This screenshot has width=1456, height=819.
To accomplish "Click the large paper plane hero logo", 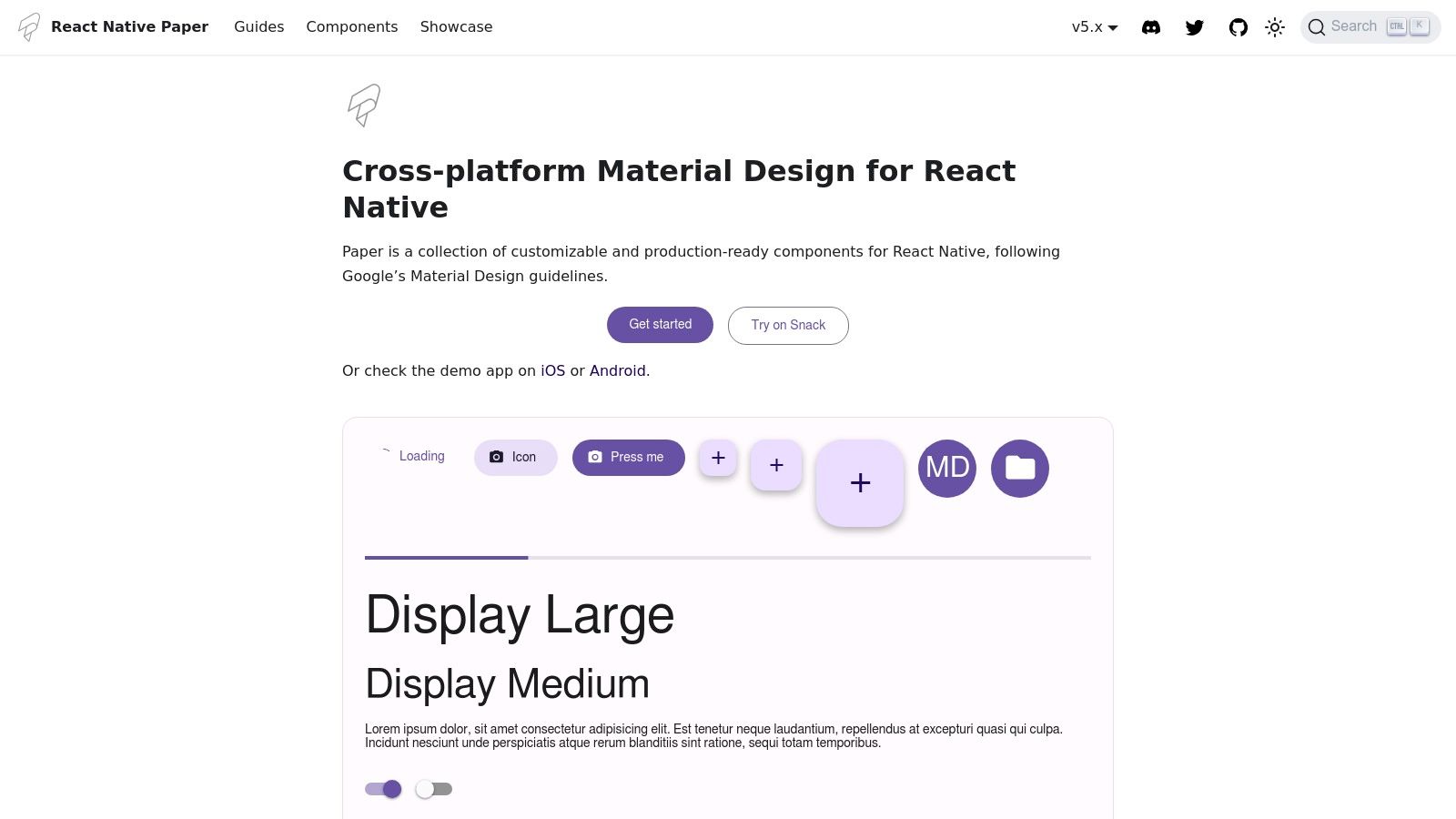I will pos(364,106).
